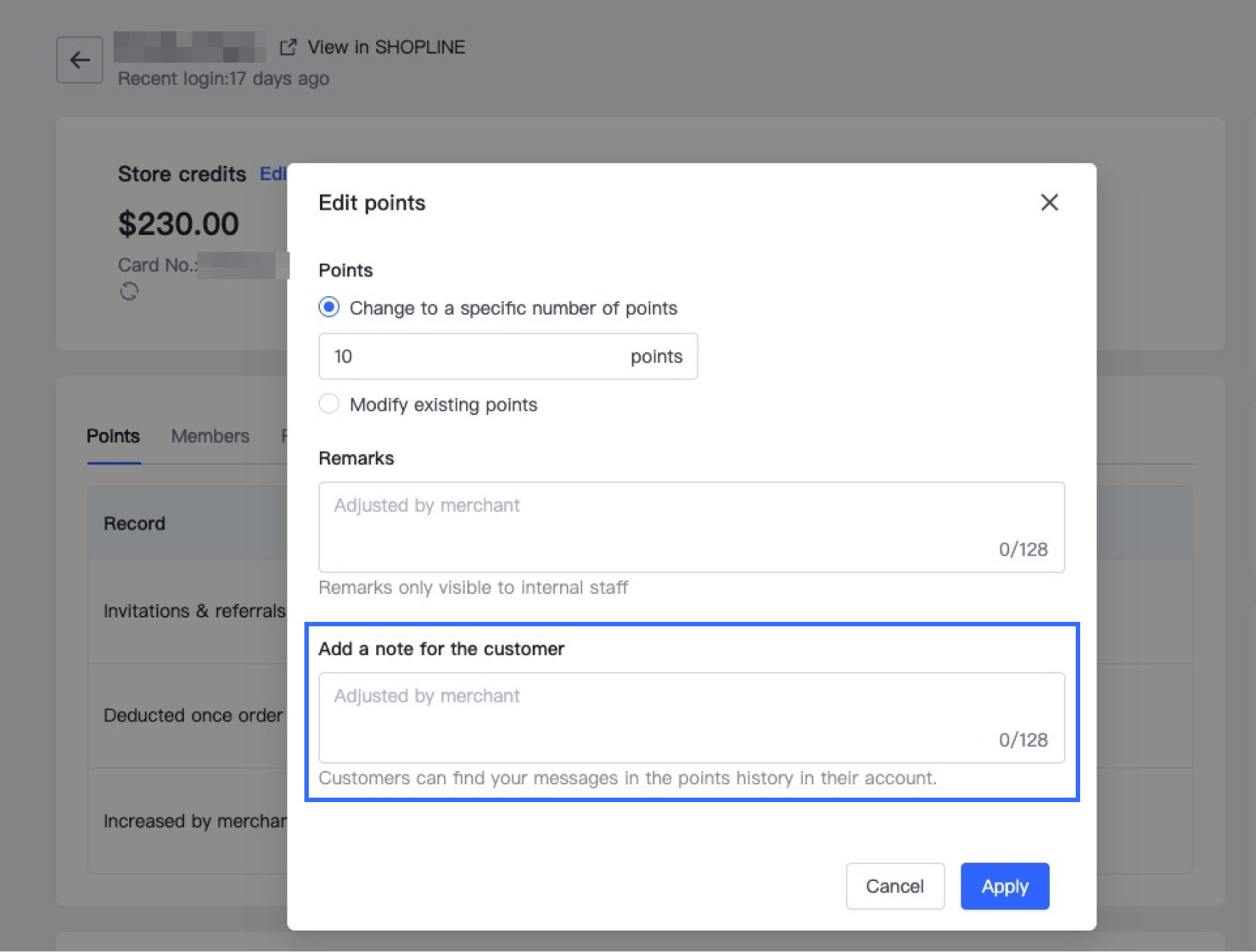
Task: Click the Record column header
Action: [134, 524]
